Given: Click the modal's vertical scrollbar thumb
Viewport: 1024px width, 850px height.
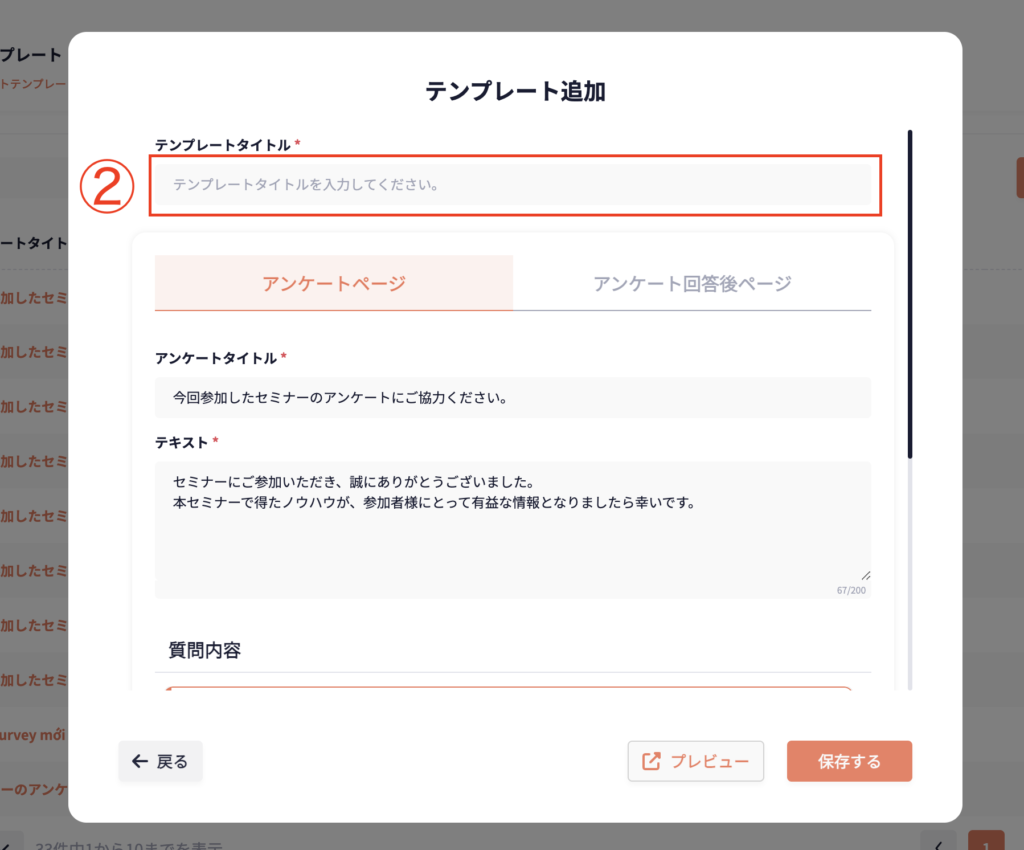Looking at the screenshot, I should (x=910, y=295).
